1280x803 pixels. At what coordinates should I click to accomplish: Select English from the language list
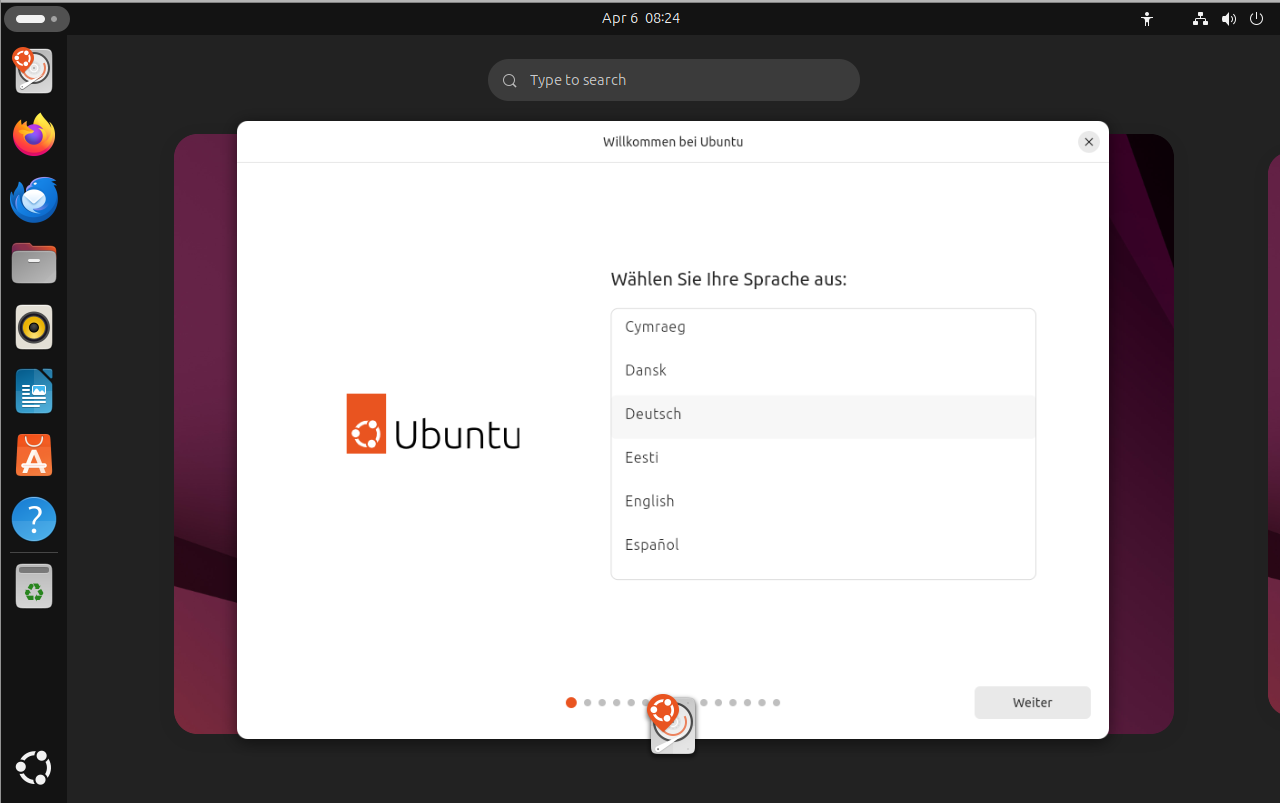click(650, 501)
